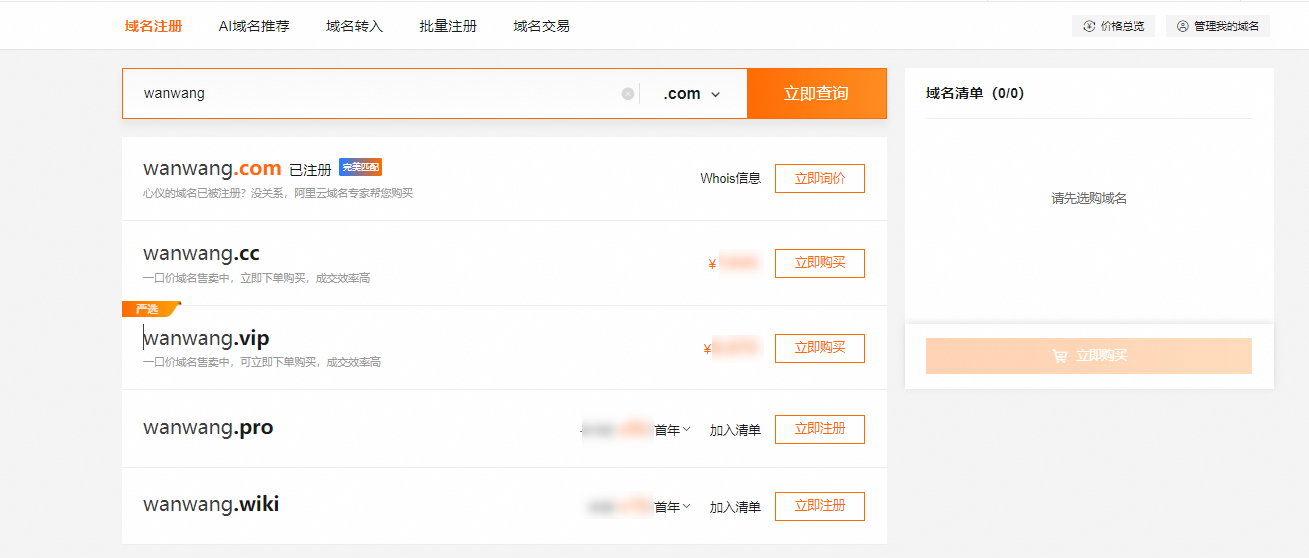Expand 首年 dropdown for wanwang.pro
The height and width of the screenshot is (558, 1309).
(x=673, y=430)
